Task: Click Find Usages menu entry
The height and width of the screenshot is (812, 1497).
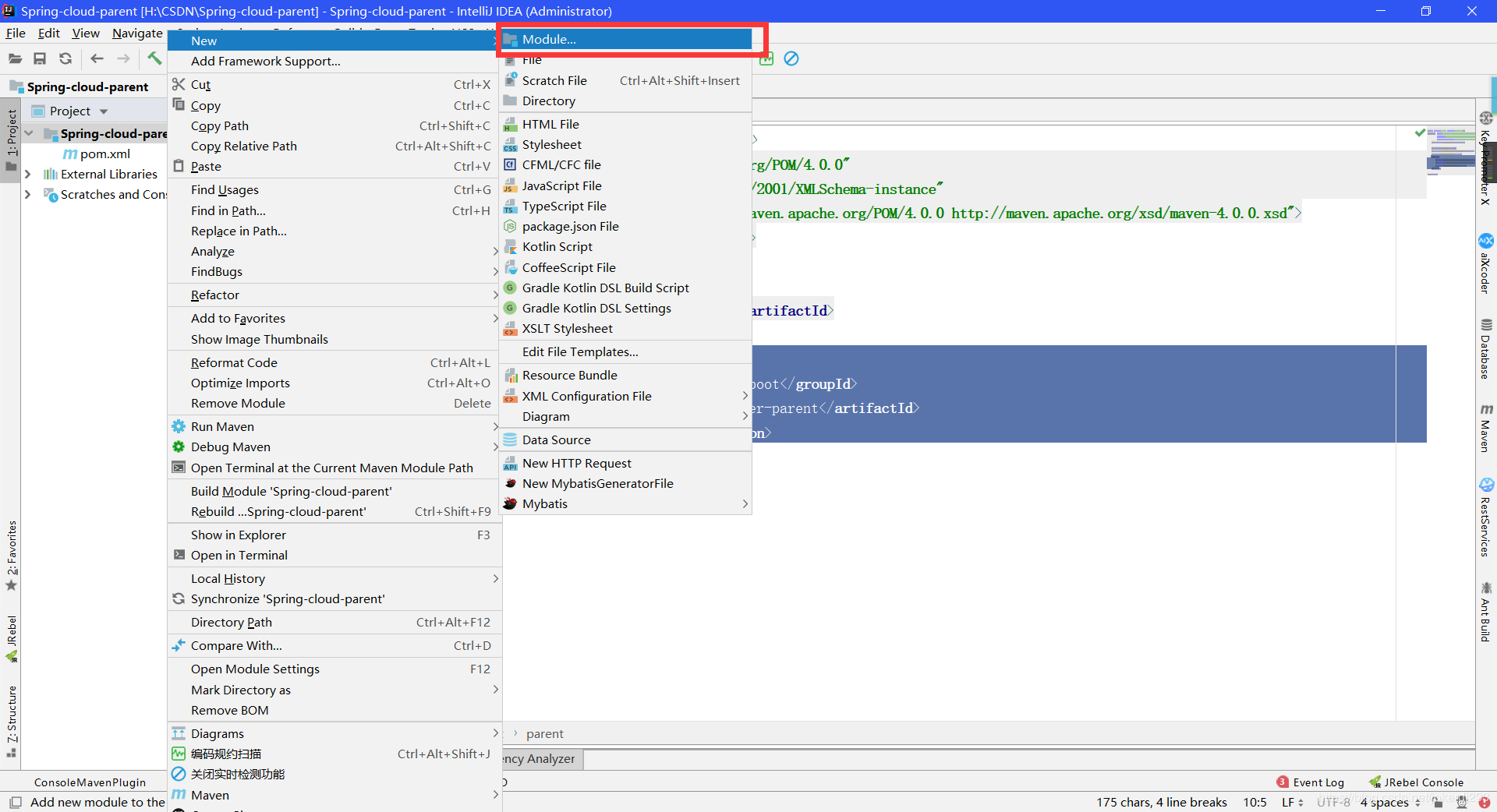Action: click(x=334, y=189)
